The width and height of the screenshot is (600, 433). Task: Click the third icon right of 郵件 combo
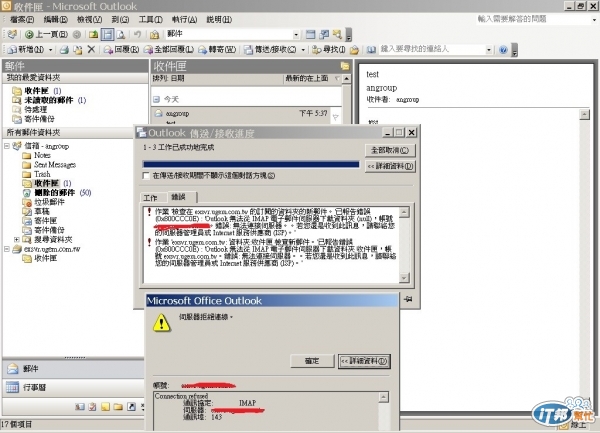point(337,35)
